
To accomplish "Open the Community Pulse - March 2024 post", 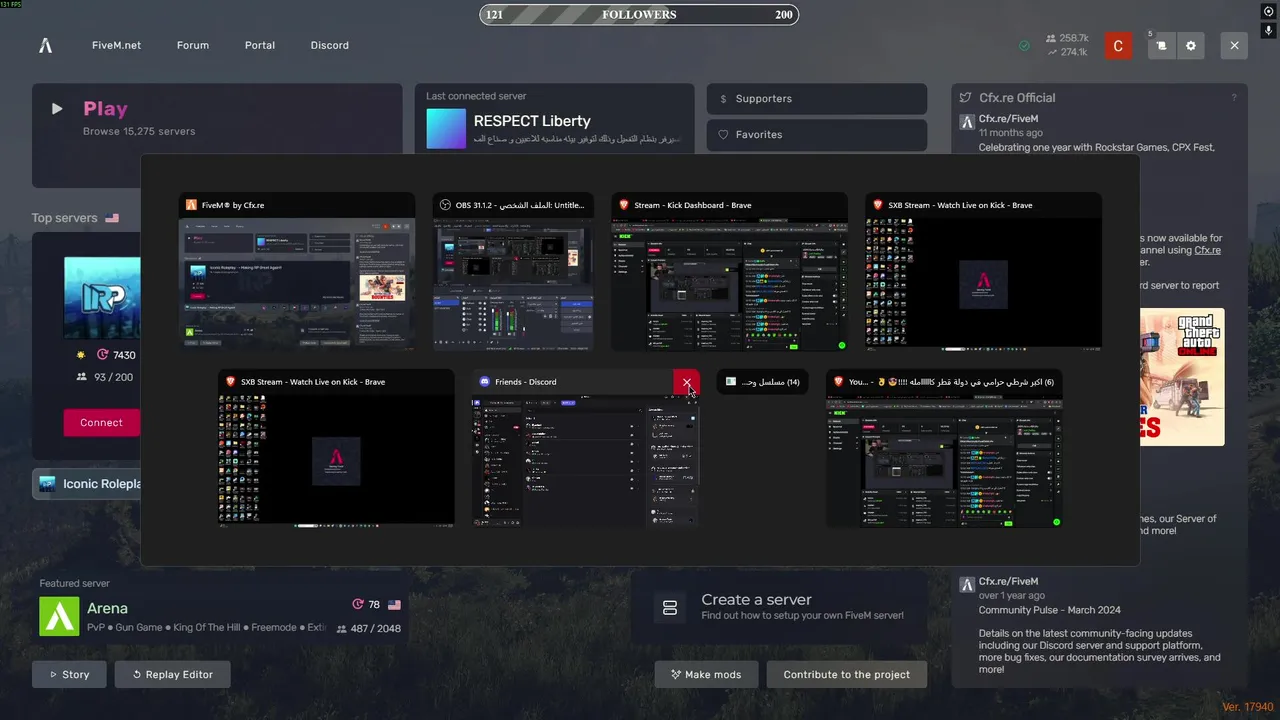I will point(1049,610).
